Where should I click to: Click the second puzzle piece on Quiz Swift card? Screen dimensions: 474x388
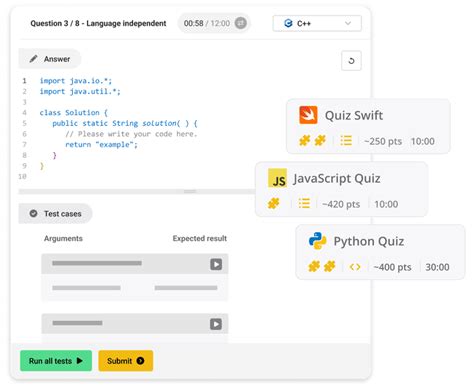pyautogui.click(x=320, y=140)
